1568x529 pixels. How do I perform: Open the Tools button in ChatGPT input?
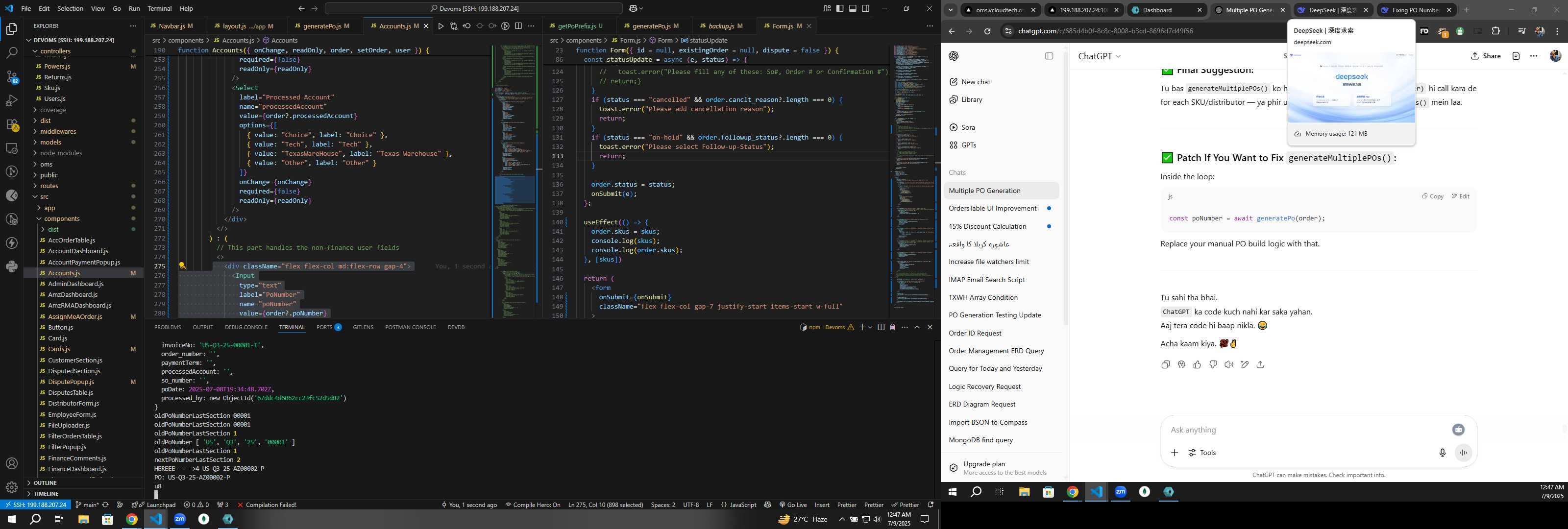1202,453
